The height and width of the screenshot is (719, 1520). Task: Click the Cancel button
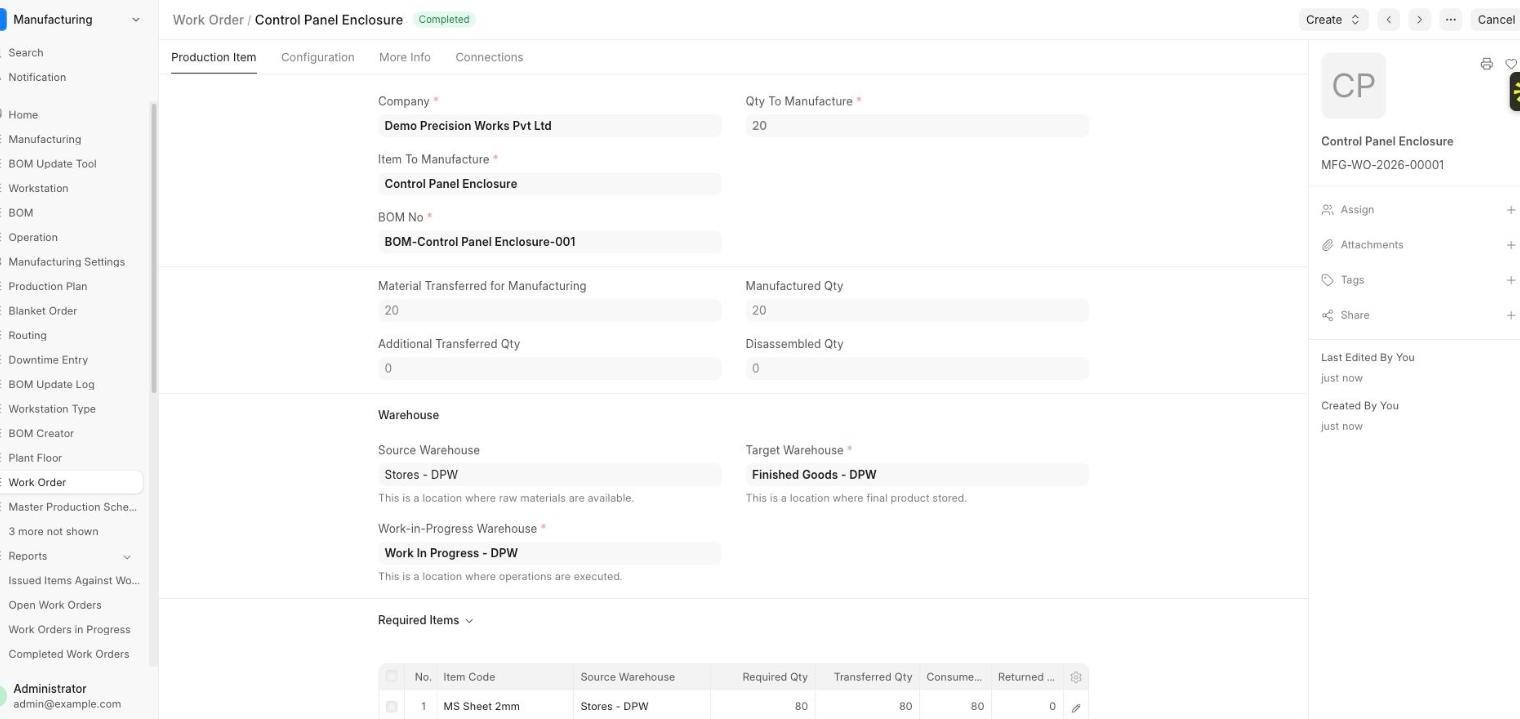(x=1496, y=19)
